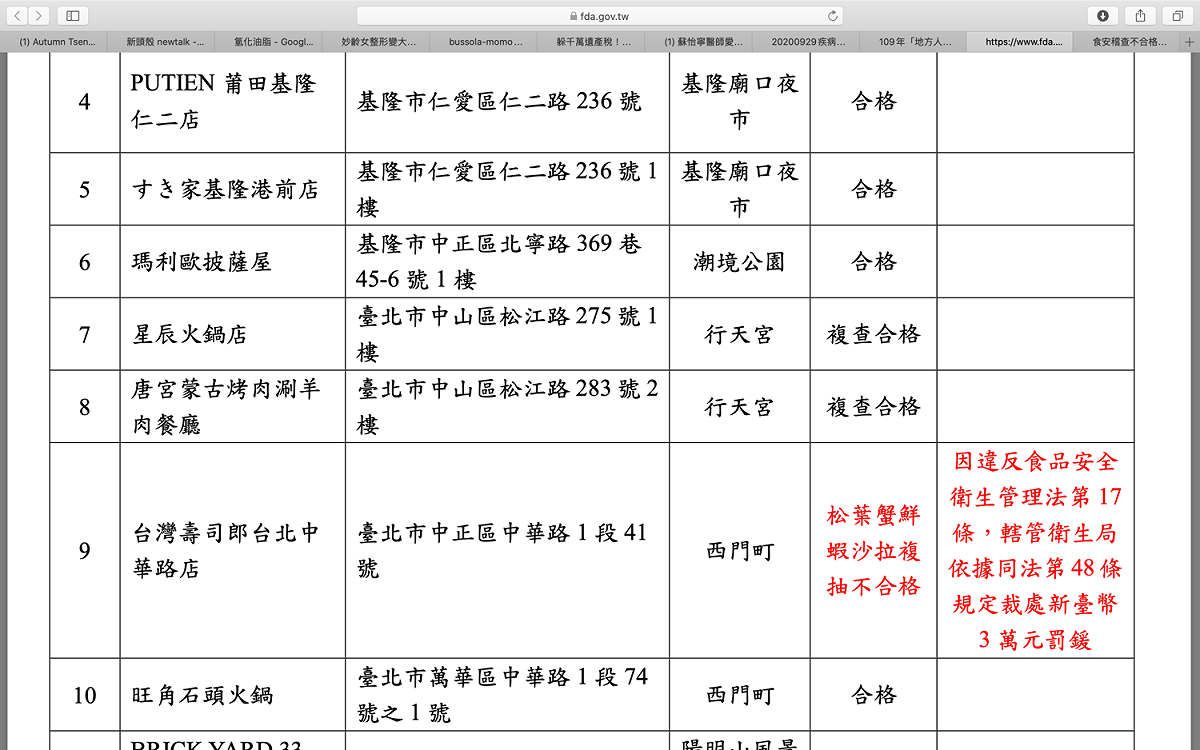The height and width of the screenshot is (750, 1200).
Task: Click the "PUTIEN 莆田基隆仁二店" cell
Action: coord(233,102)
